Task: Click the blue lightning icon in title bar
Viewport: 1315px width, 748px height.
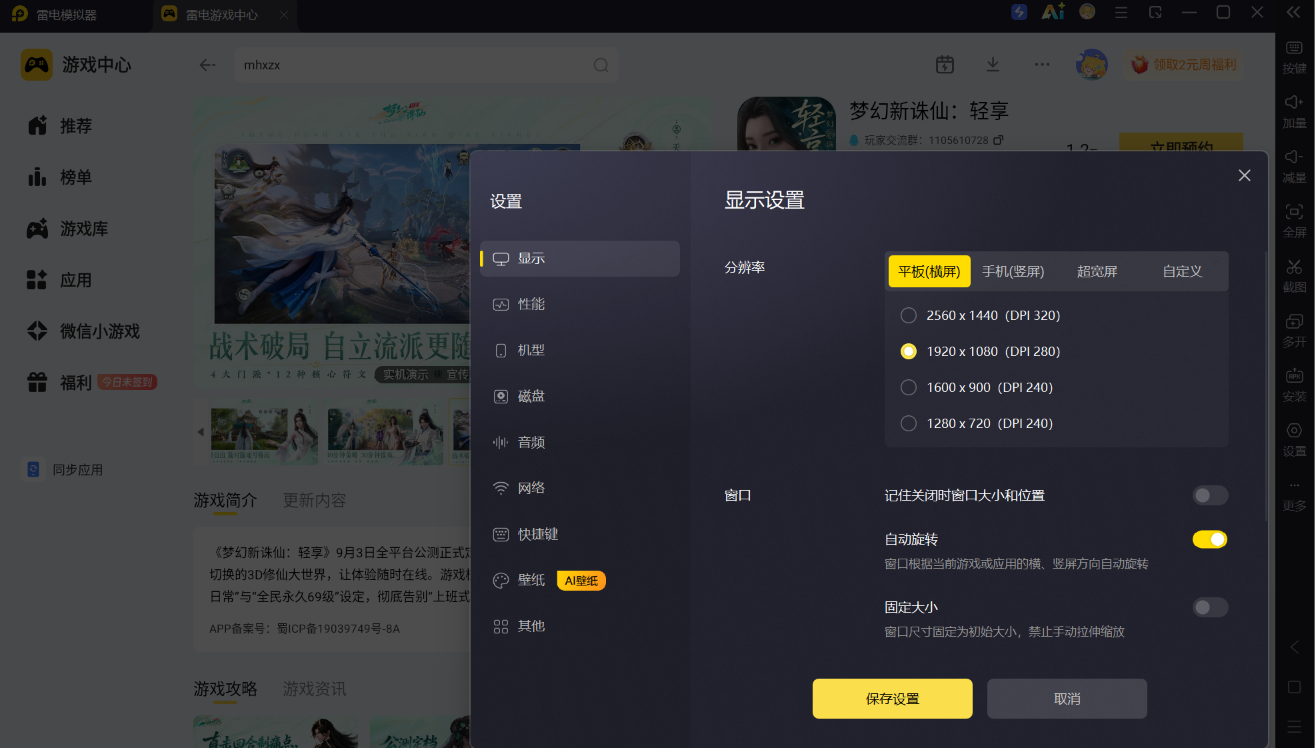Action: point(1019,12)
